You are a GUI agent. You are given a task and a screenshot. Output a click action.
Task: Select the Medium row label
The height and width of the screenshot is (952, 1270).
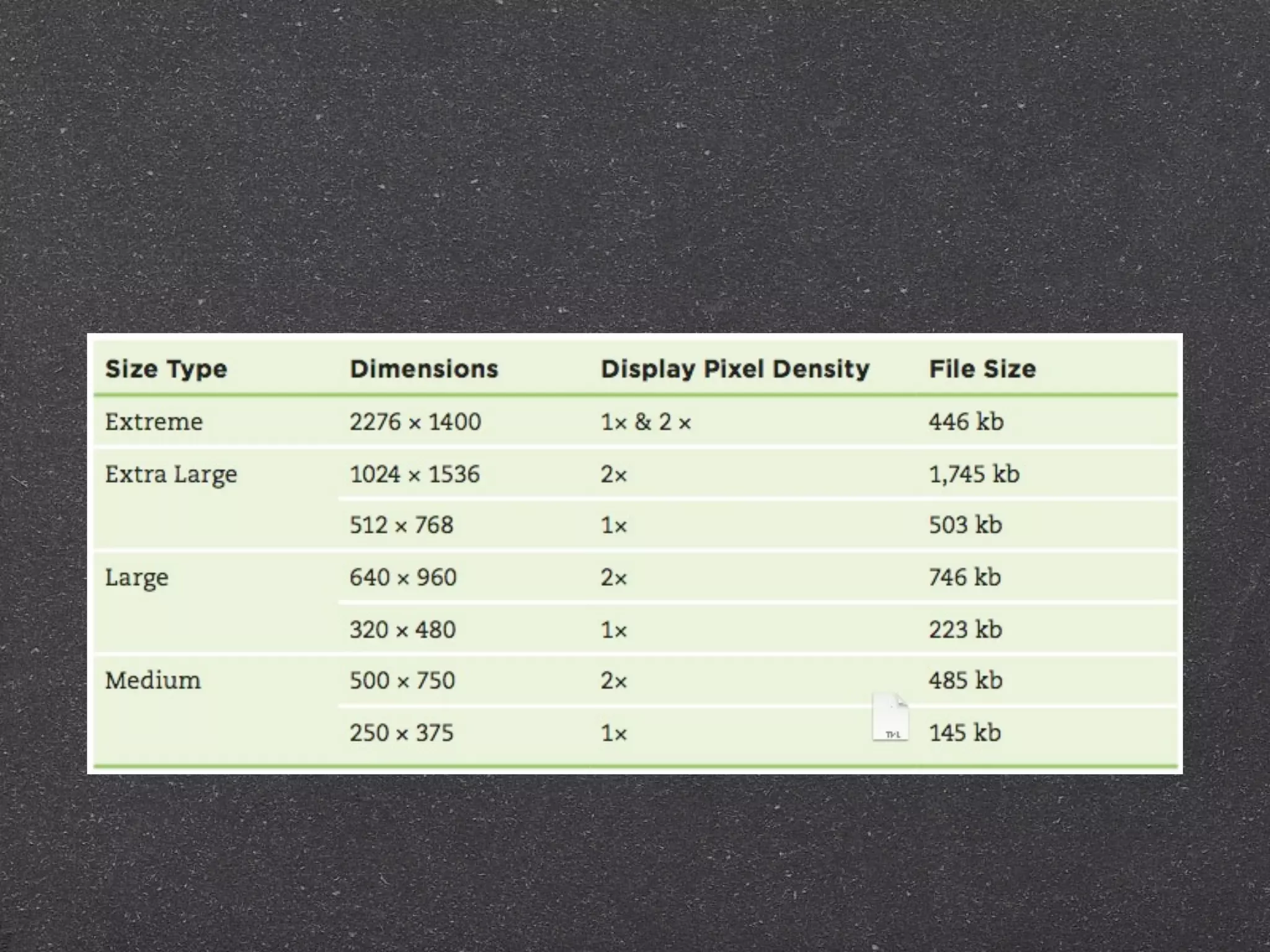pos(153,681)
